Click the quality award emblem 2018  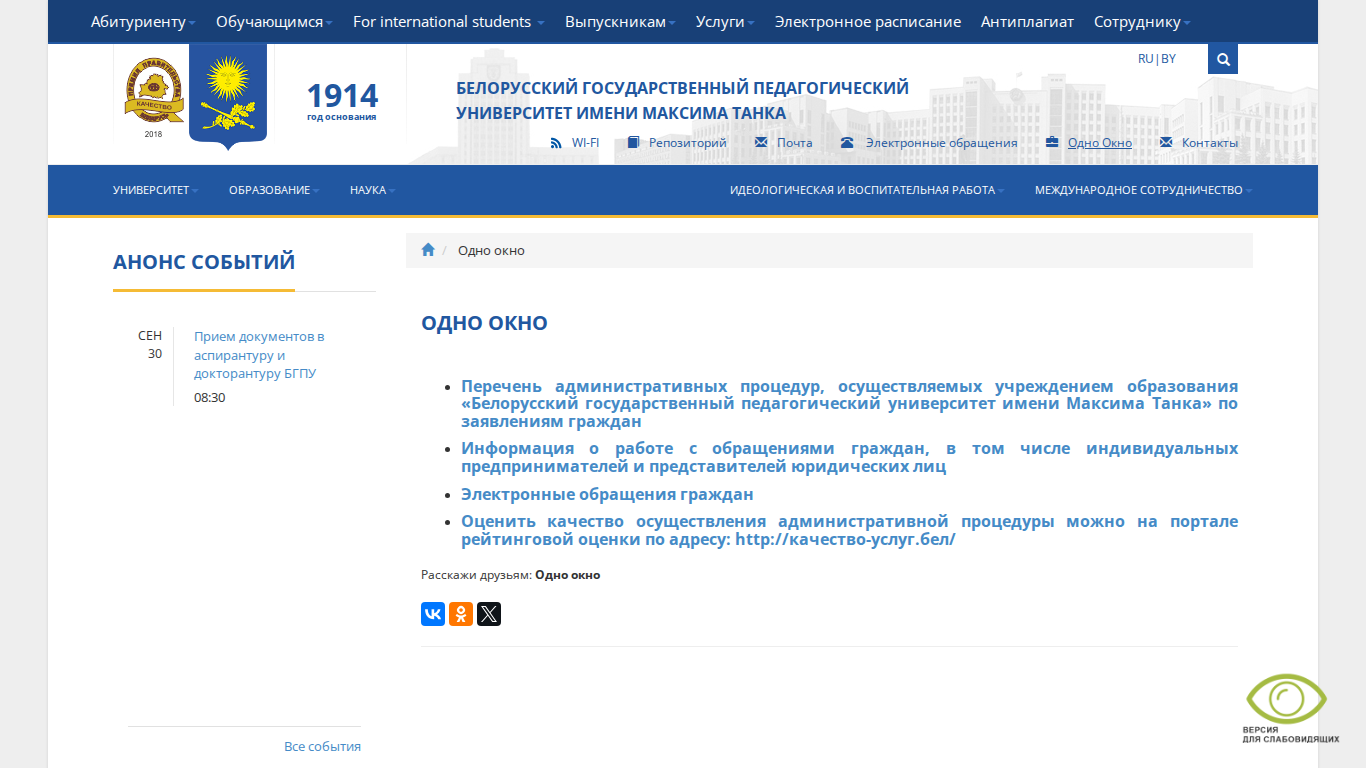pyautogui.click(x=153, y=95)
